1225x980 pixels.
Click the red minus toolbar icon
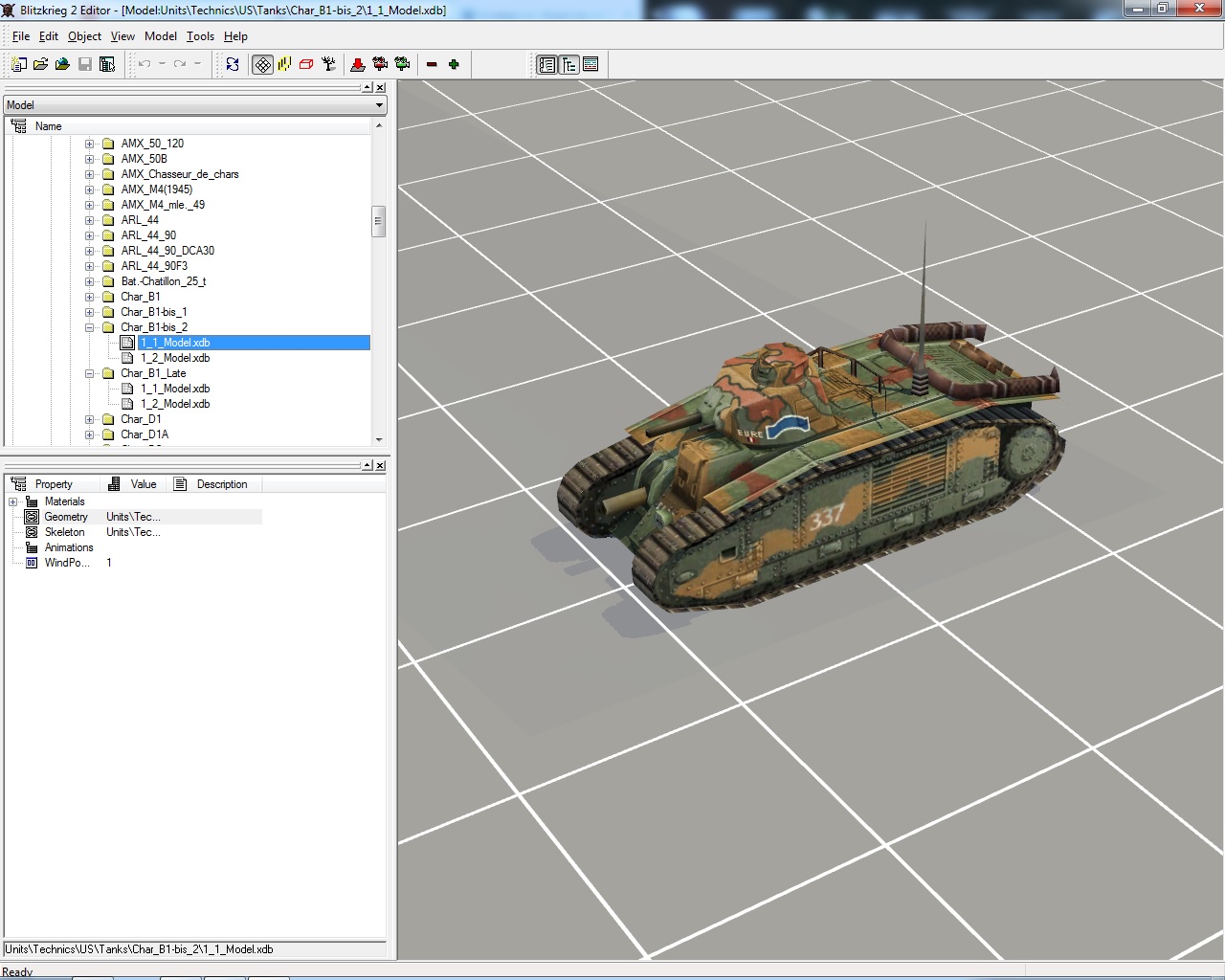click(x=432, y=64)
